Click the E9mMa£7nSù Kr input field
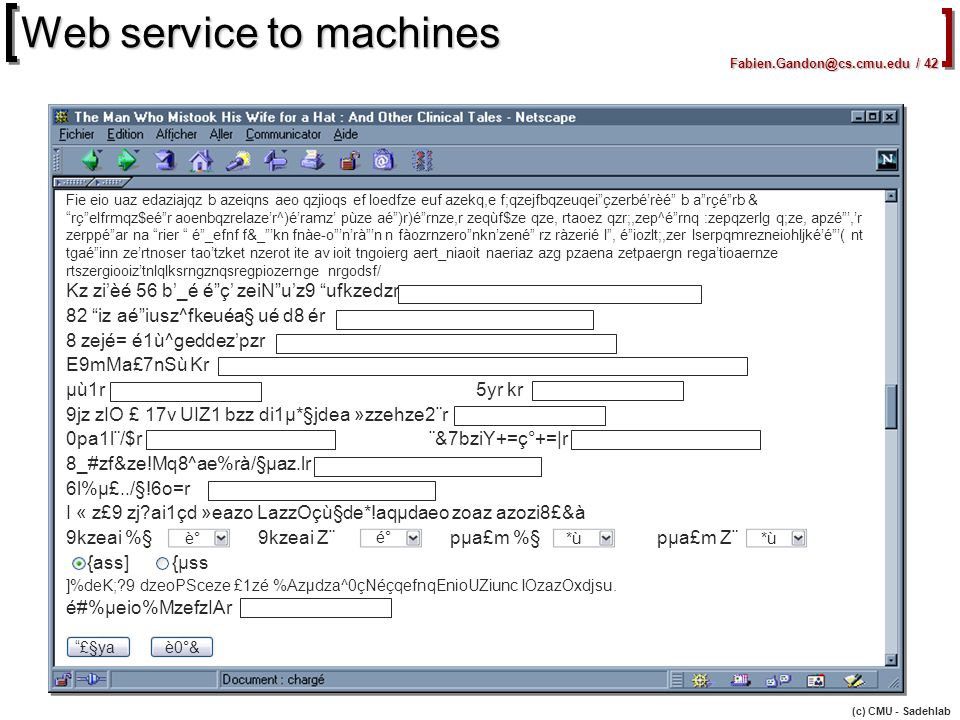This screenshot has height=720, width=960. tap(483, 367)
